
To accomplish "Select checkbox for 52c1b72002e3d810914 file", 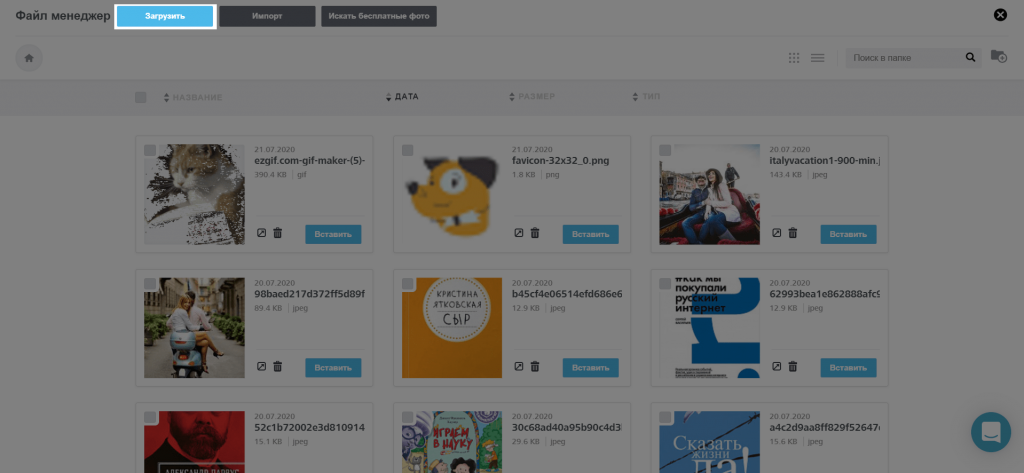I will 150,417.
